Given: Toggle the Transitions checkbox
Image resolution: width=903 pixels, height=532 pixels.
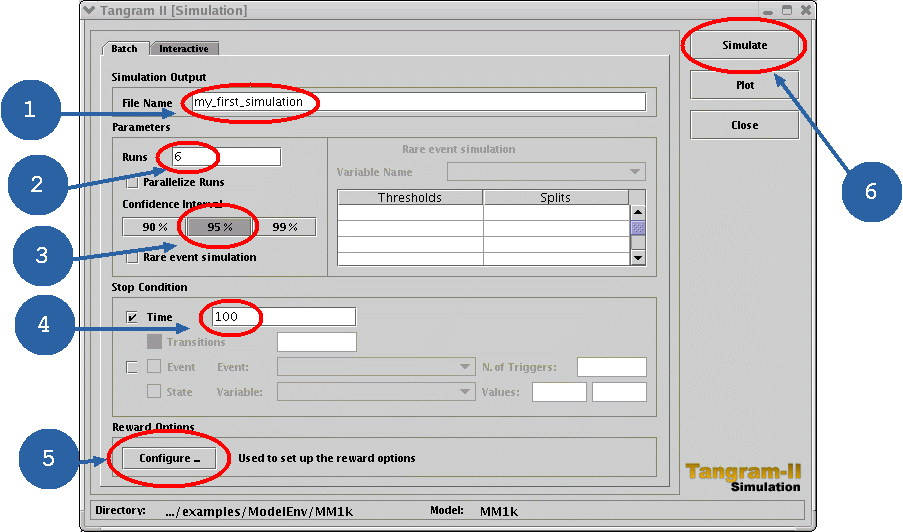Looking at the screenshot, I should [154, 342].
